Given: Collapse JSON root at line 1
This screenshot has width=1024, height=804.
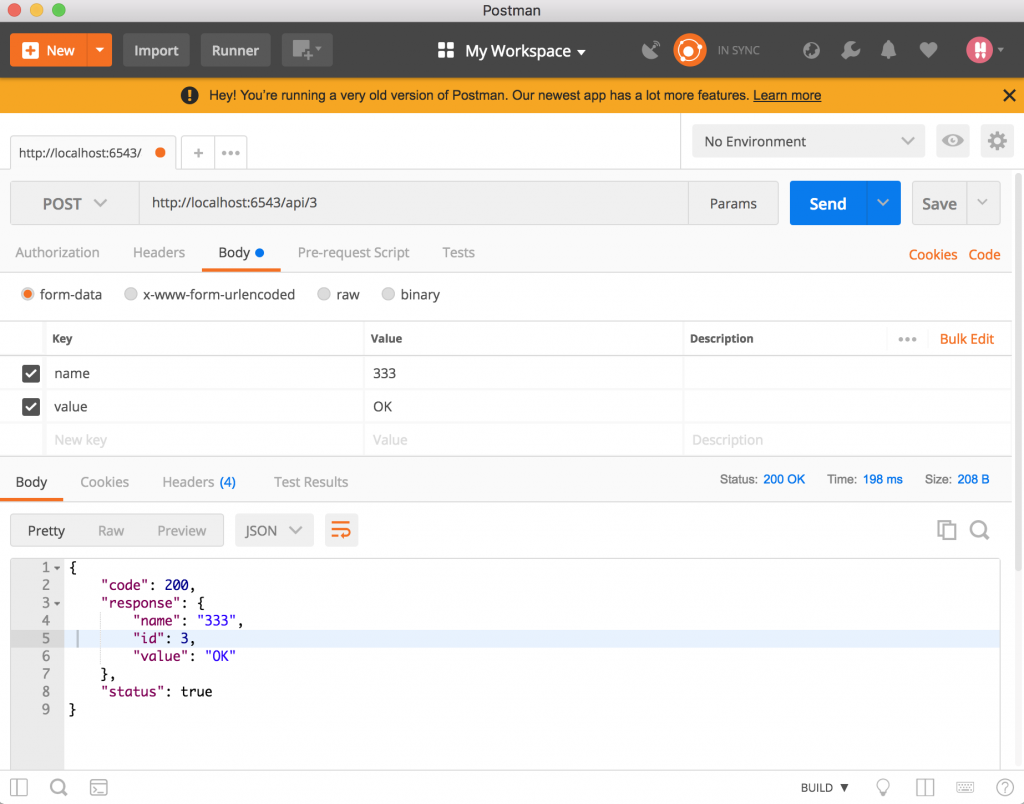Looking at the screenshot, I should point(57,568).
